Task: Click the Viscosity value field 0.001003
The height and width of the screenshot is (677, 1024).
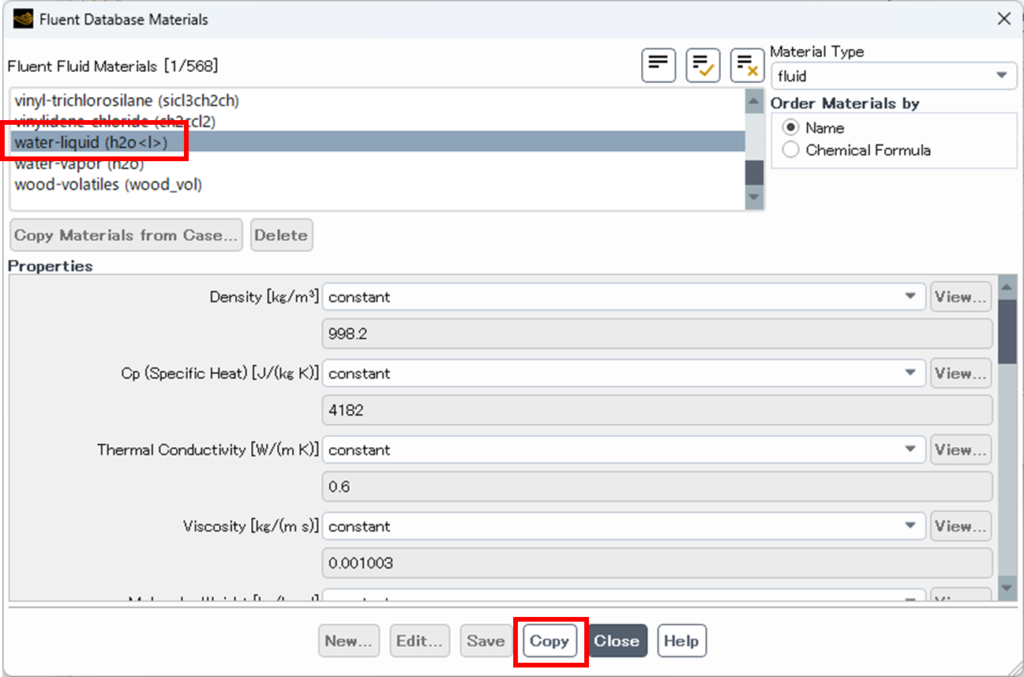Action: (x=657, y=563)
